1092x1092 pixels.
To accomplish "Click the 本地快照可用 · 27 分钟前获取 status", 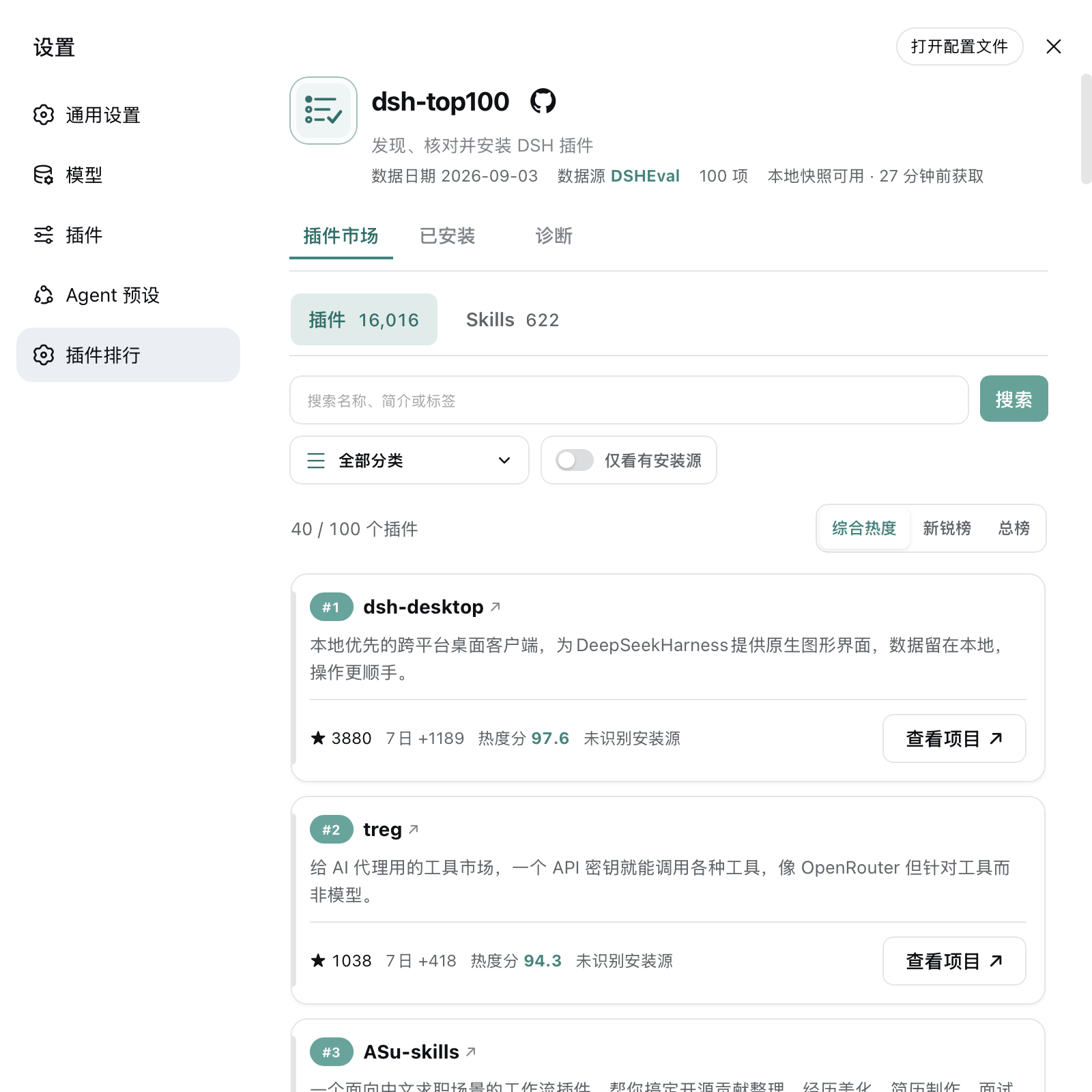I will coord(876,176).
